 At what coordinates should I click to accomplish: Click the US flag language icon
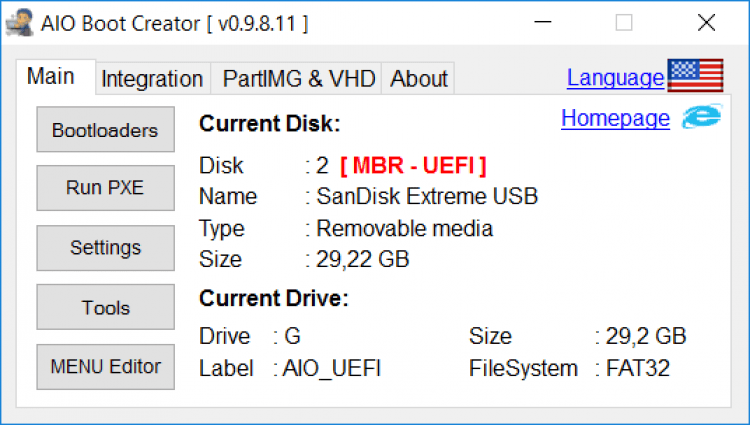(696, 76)
